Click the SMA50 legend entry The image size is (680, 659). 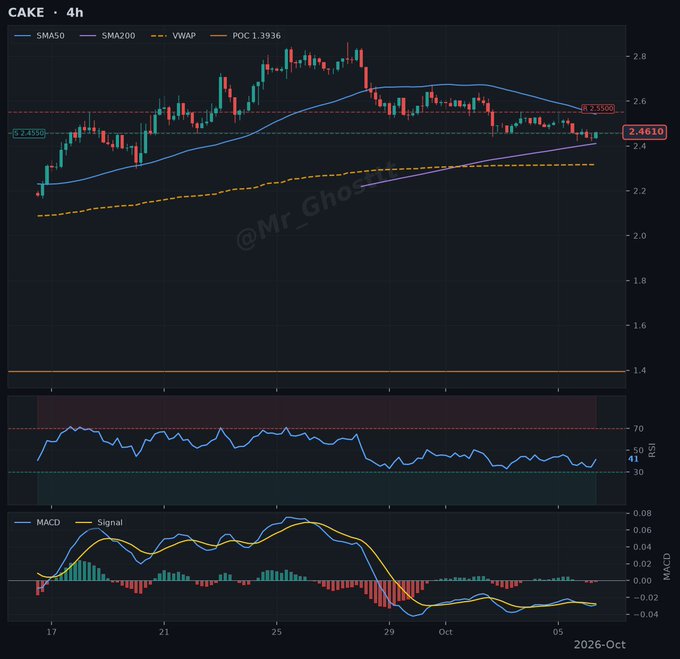tap(39, 36)
